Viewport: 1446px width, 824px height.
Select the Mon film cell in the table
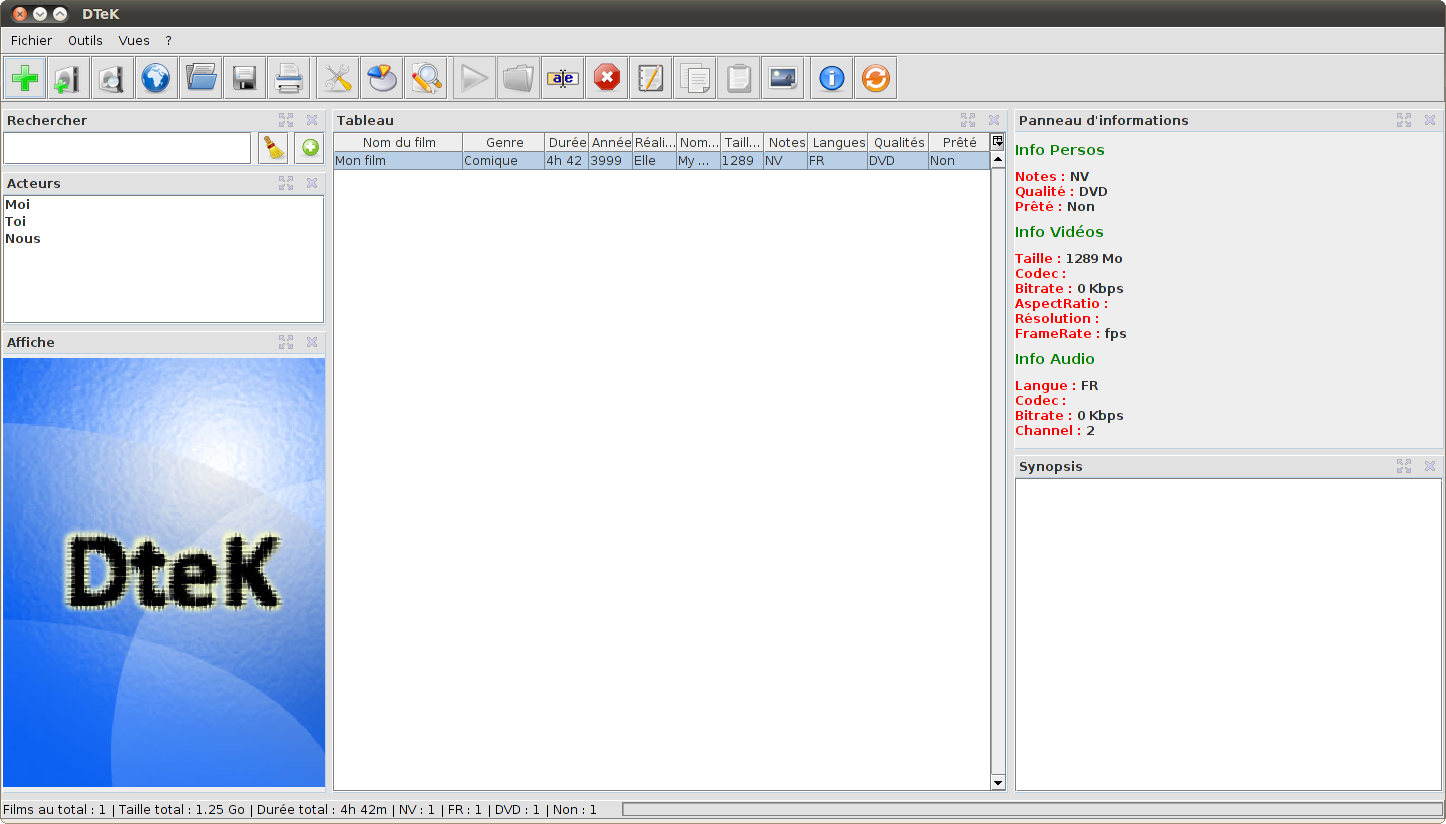[x=398, y=160]
